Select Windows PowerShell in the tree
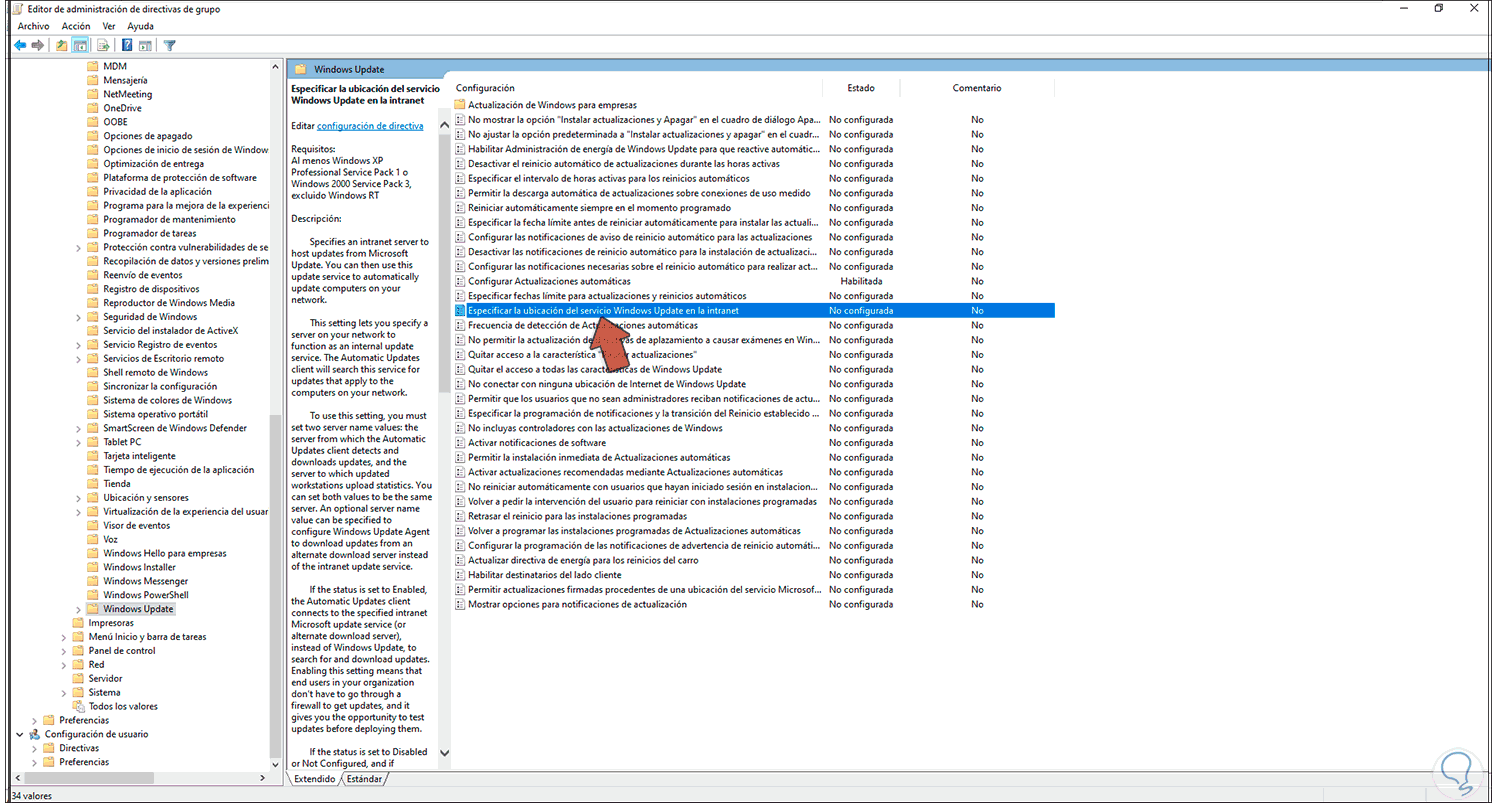The height and width of the screenshot is (803, 1500). coord(145,595)
